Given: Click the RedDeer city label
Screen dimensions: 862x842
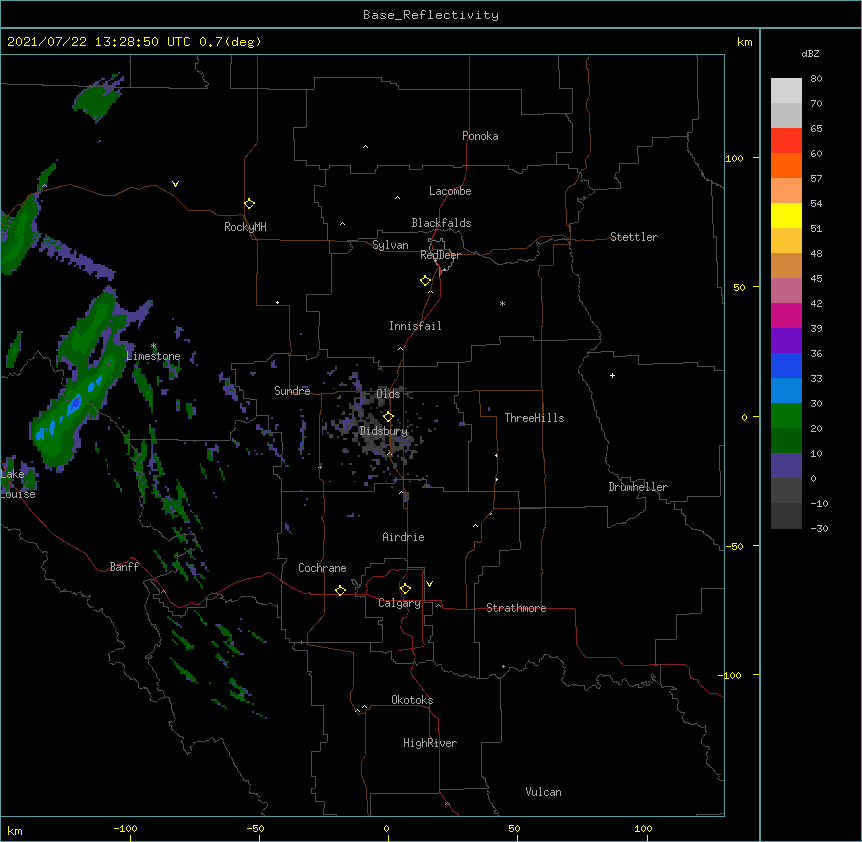Looking at the screenshot, I should 440,255.
